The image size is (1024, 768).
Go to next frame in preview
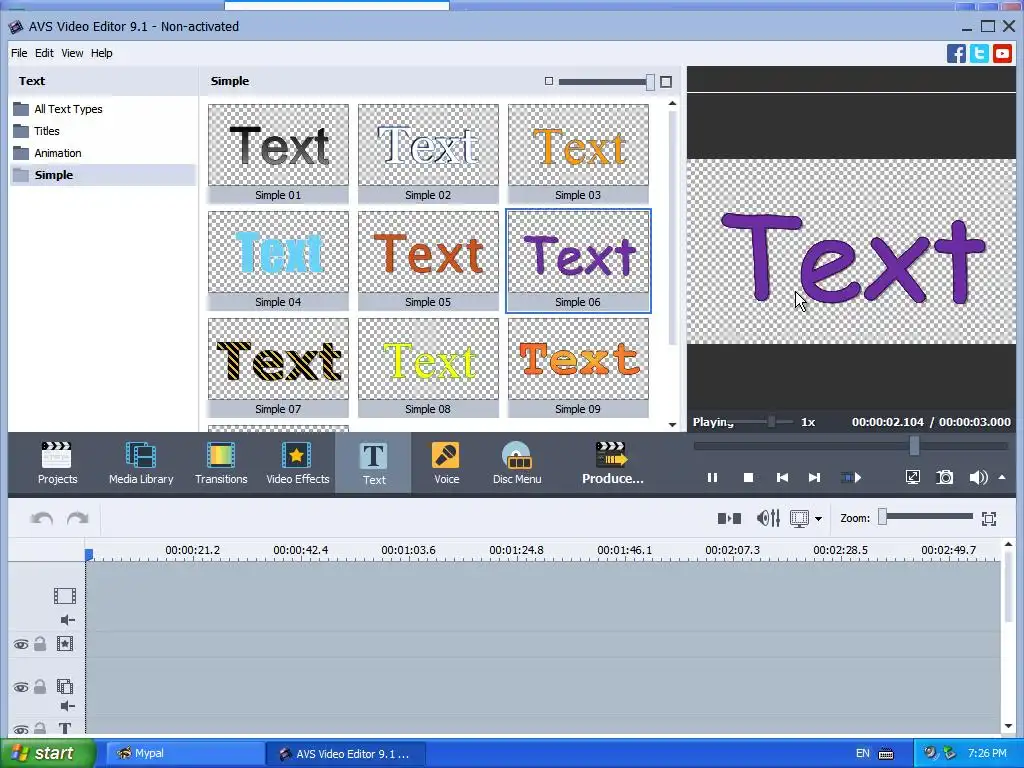[814, 478]
